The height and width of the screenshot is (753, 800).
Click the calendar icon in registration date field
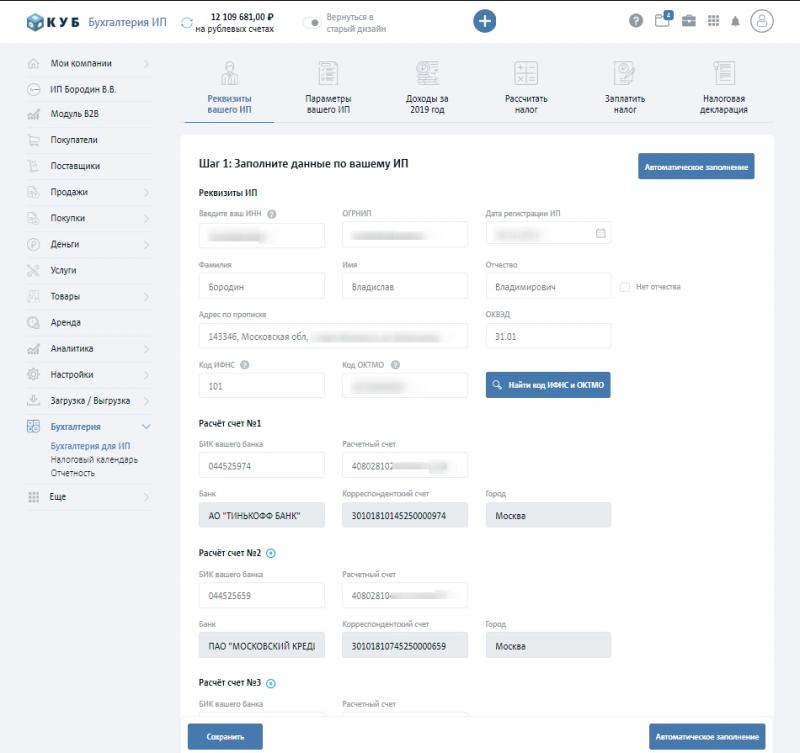[x=600, y=234]
